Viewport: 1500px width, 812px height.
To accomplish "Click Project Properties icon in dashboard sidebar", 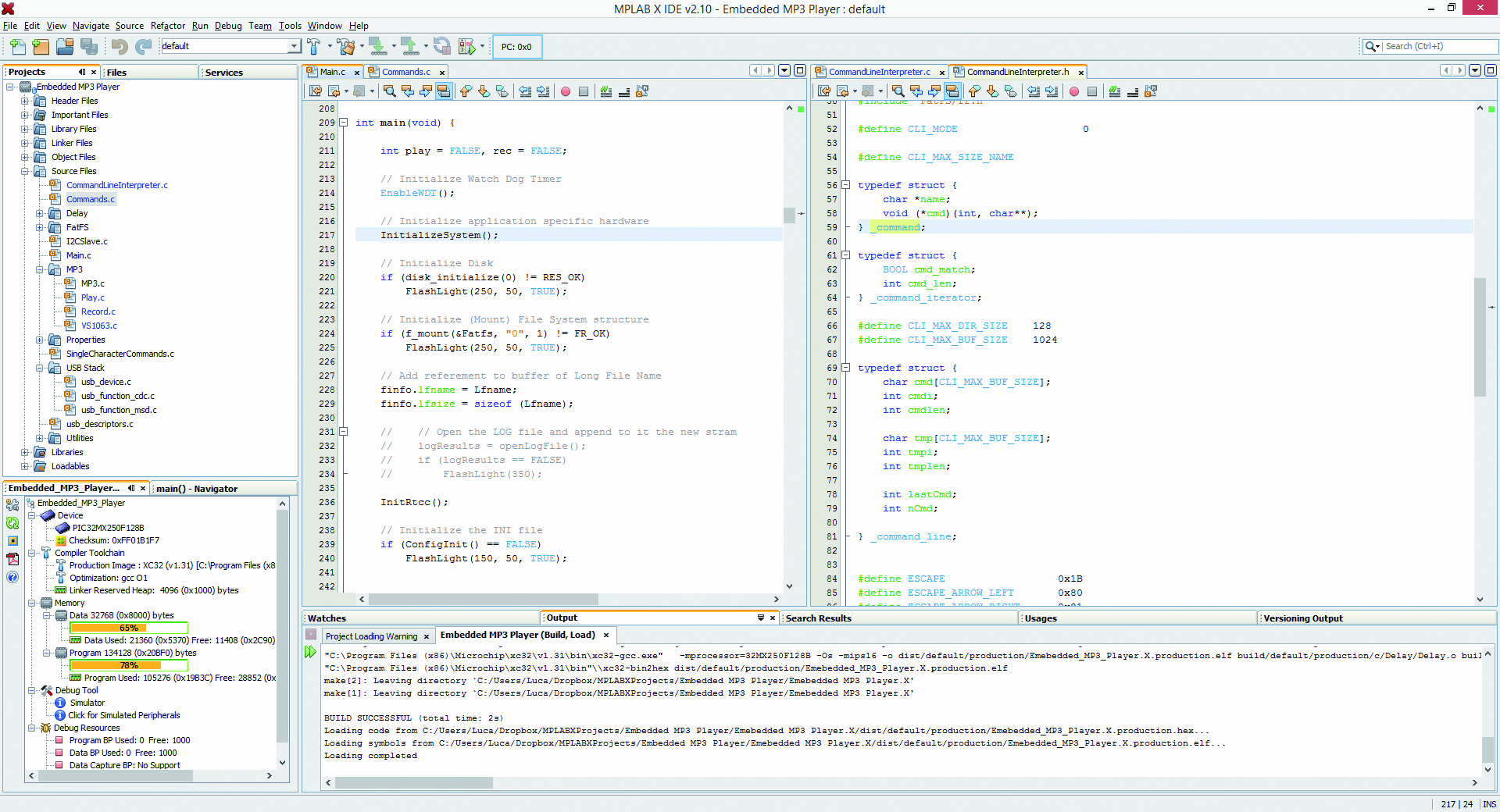I will point(12,505).
